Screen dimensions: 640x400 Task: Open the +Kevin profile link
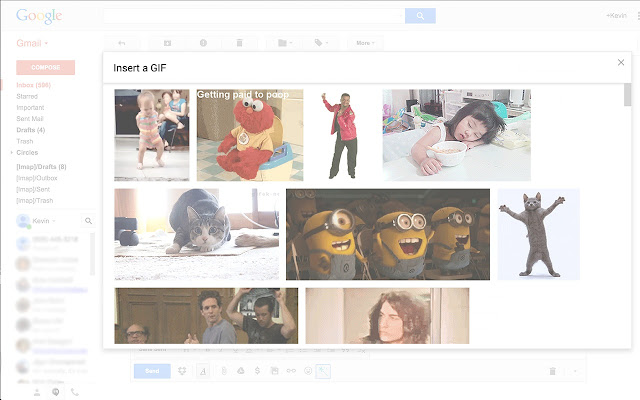tap(616, 16)
